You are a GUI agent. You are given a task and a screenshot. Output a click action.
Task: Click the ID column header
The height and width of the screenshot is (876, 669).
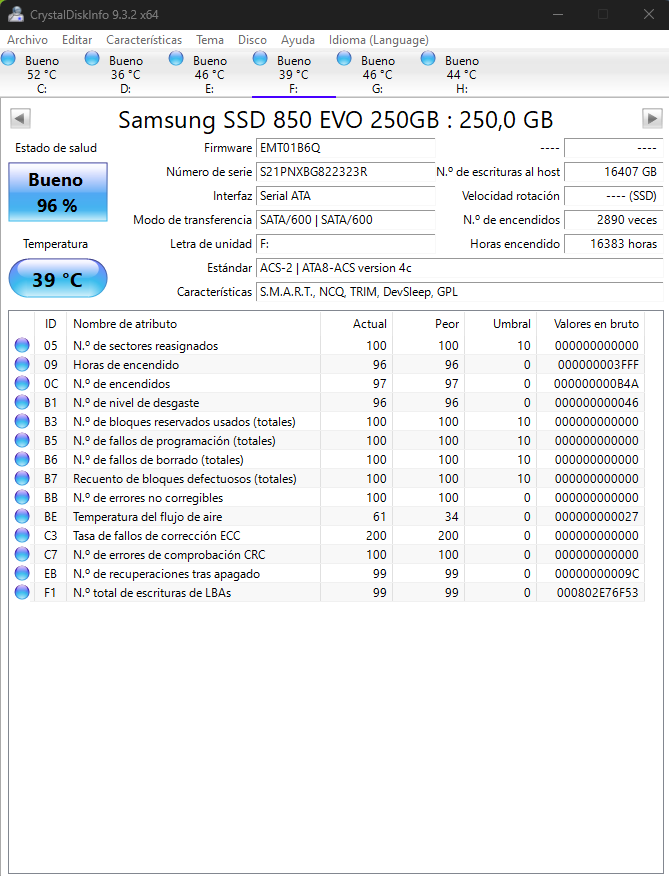pyautogui.click(x=51, y=324)
